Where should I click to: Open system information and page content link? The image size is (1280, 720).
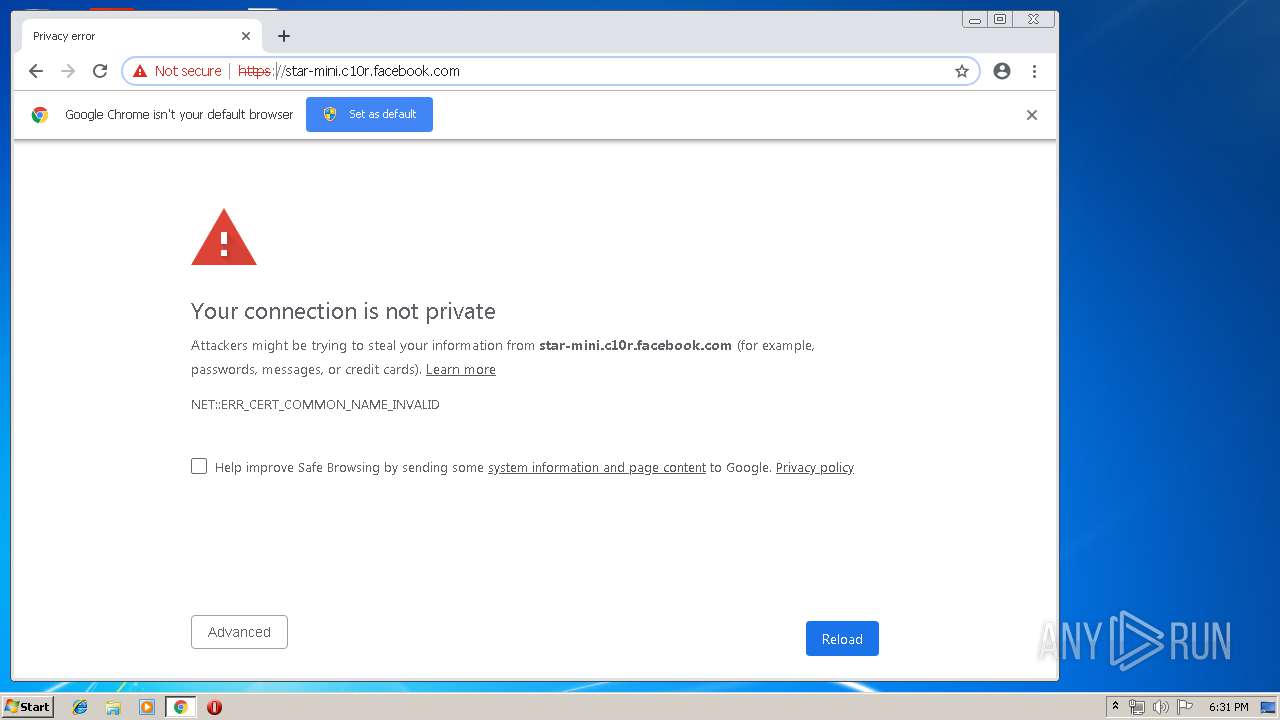(597, 467)
